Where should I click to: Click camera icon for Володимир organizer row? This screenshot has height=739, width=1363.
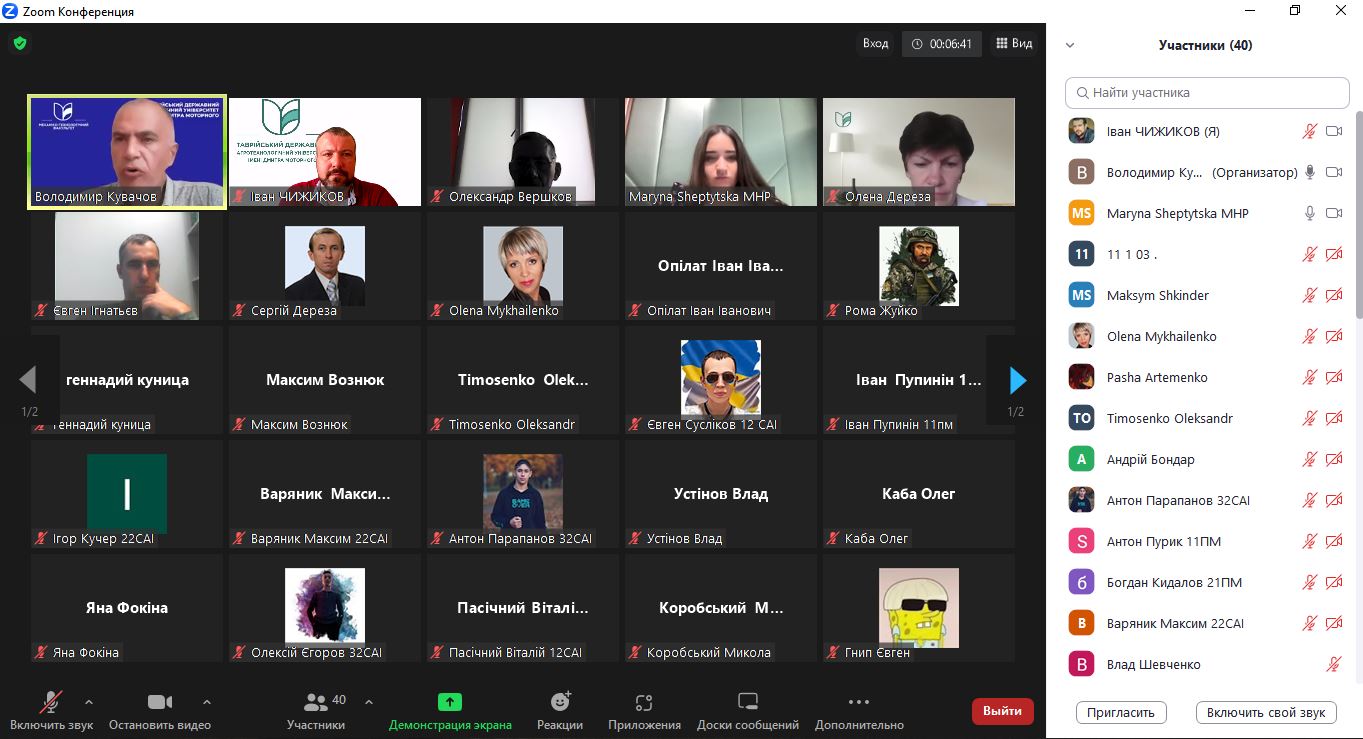coord(1333,172)
